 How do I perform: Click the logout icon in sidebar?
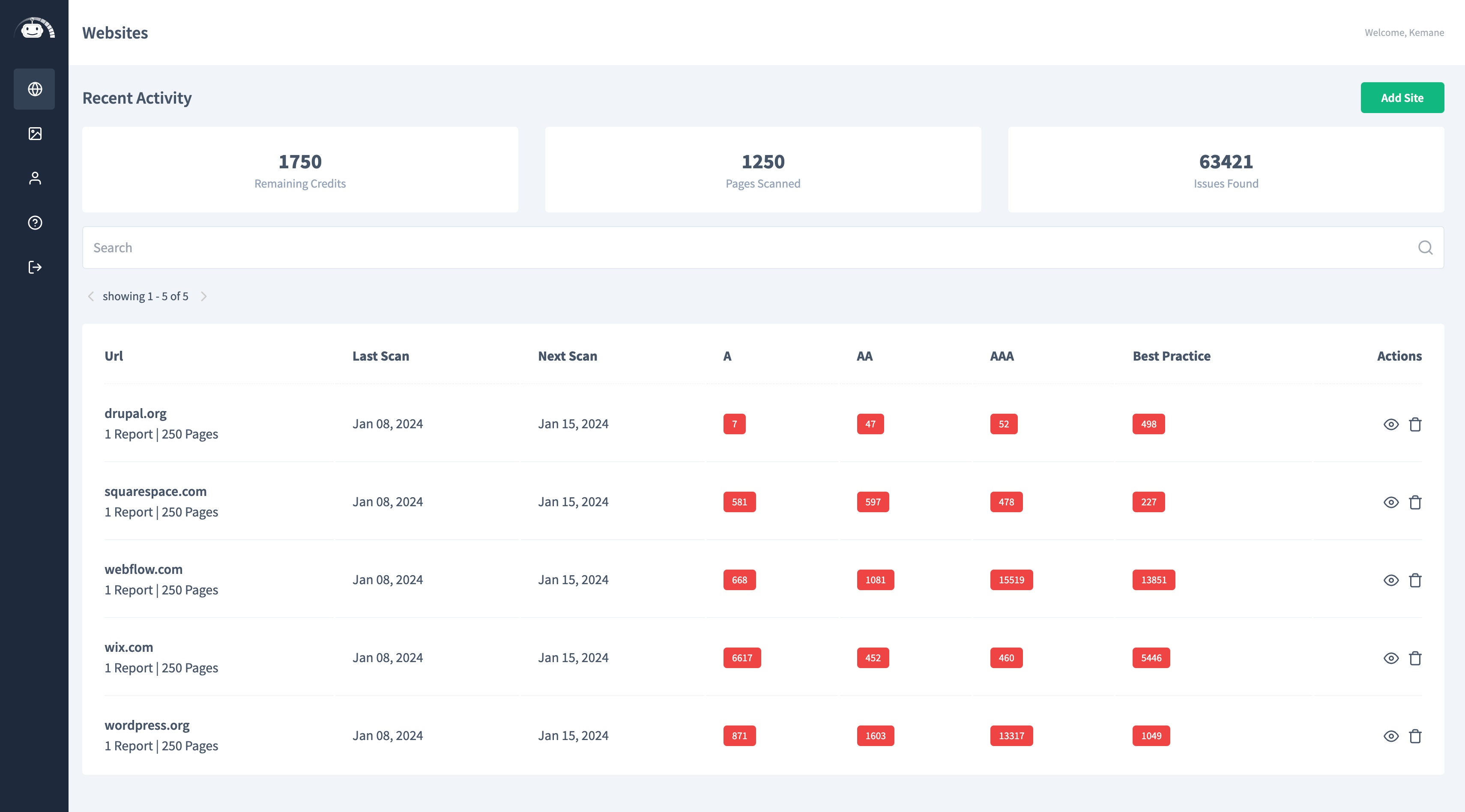tap(35, 267)
